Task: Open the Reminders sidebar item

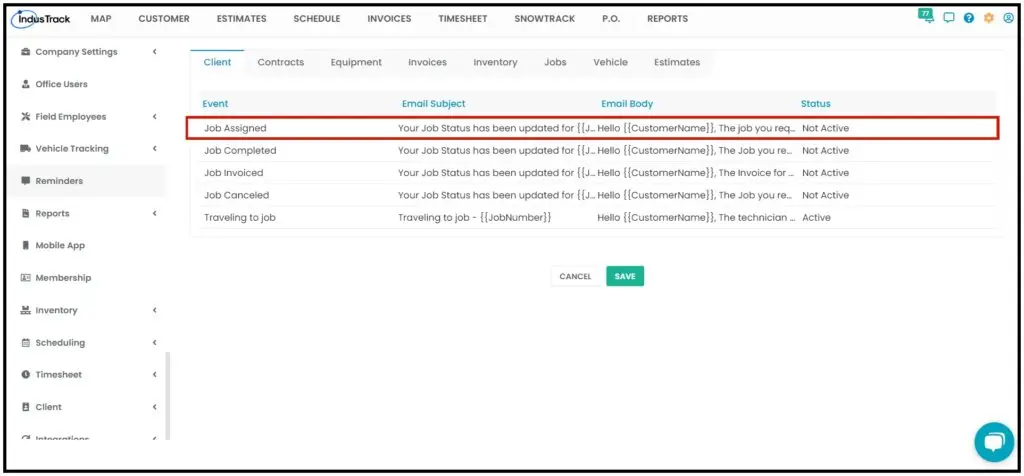Action: [87, 181]
